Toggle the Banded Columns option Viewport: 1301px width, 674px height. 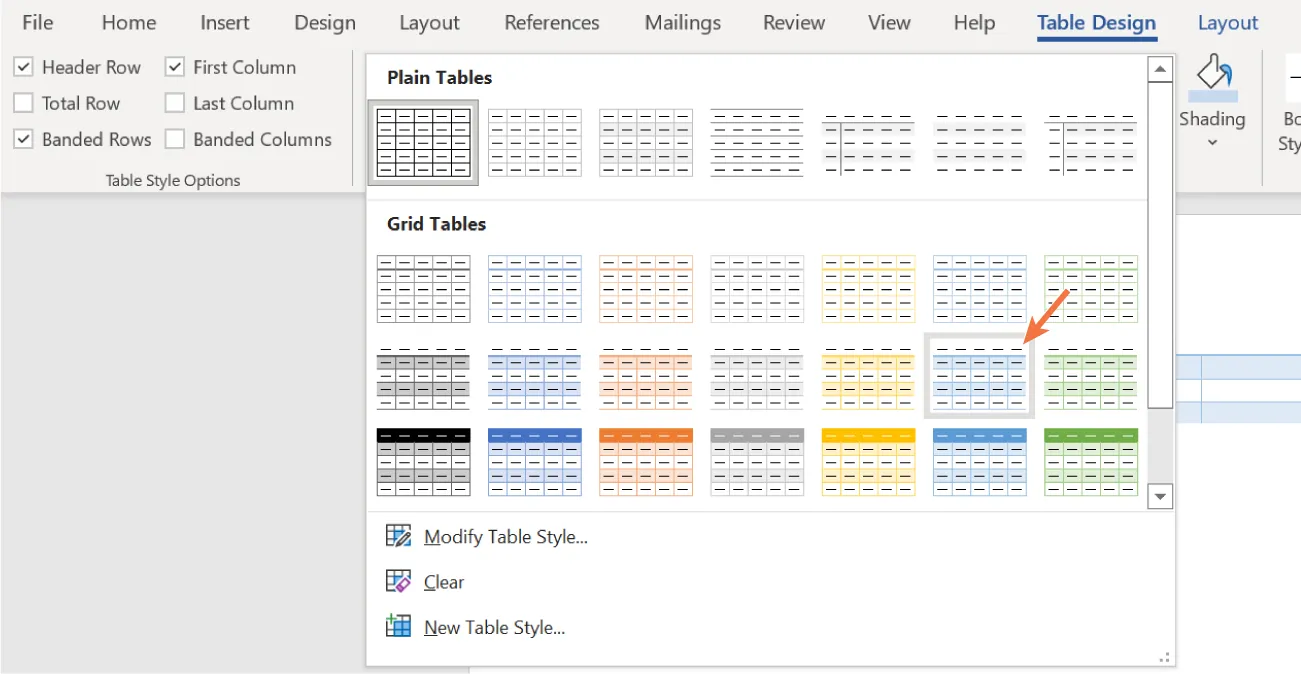tap(175, 140)
